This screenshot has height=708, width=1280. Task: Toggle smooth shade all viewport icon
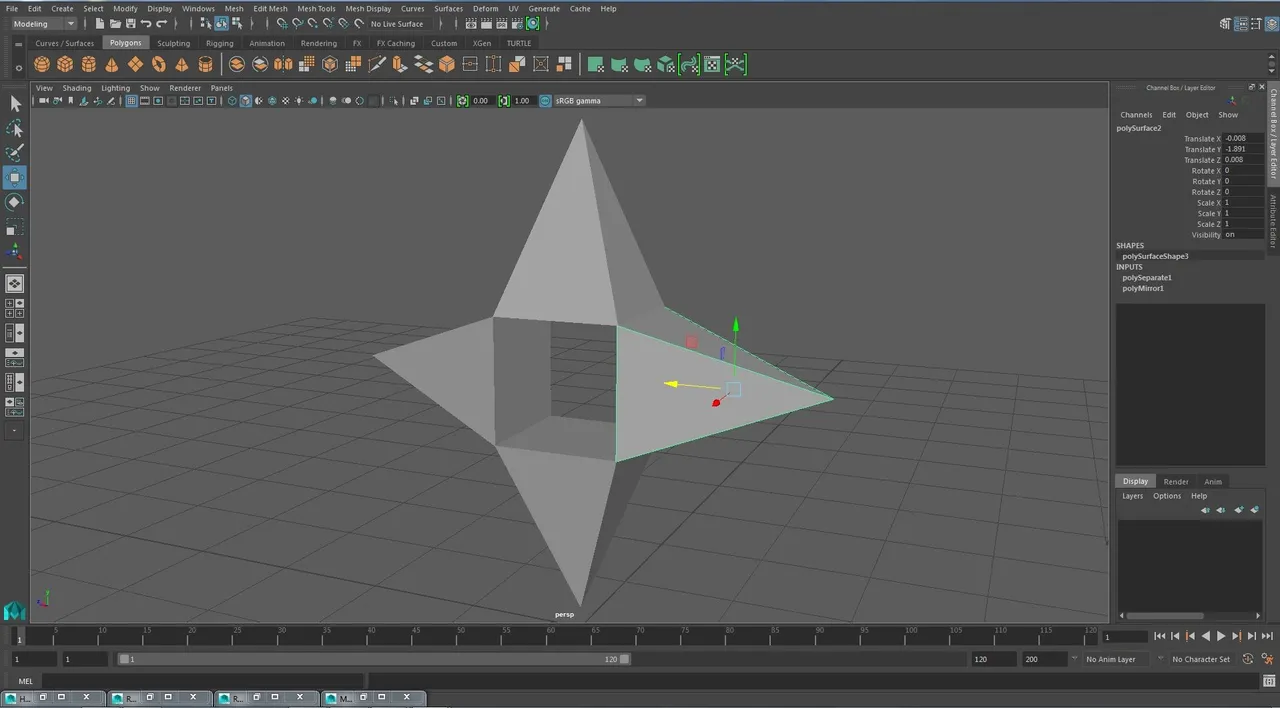(x=246, y=101)
